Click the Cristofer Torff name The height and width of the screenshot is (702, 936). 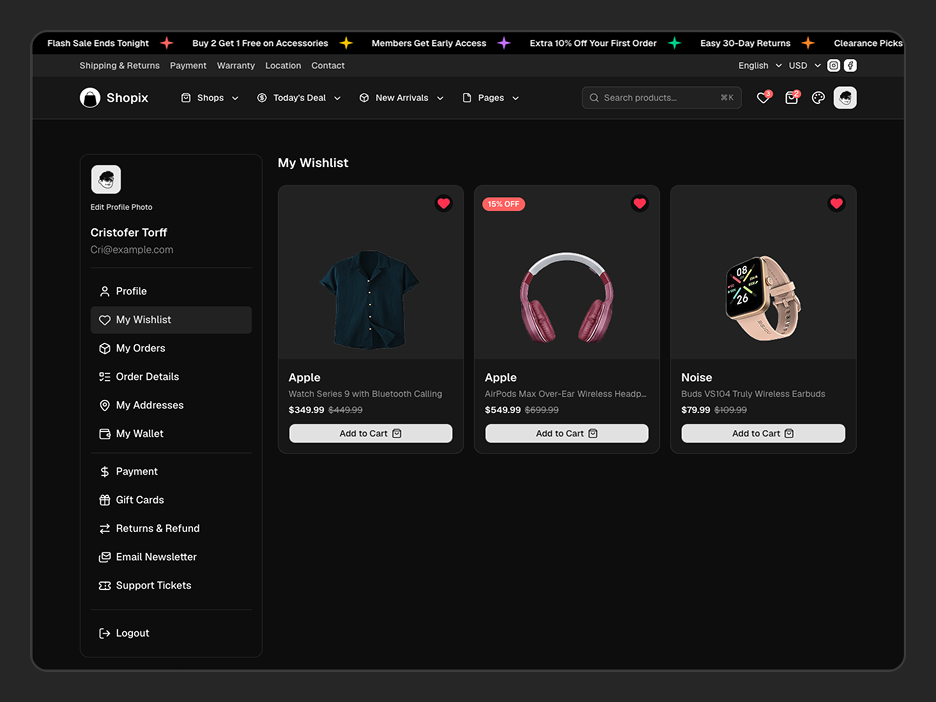point(128,232)
